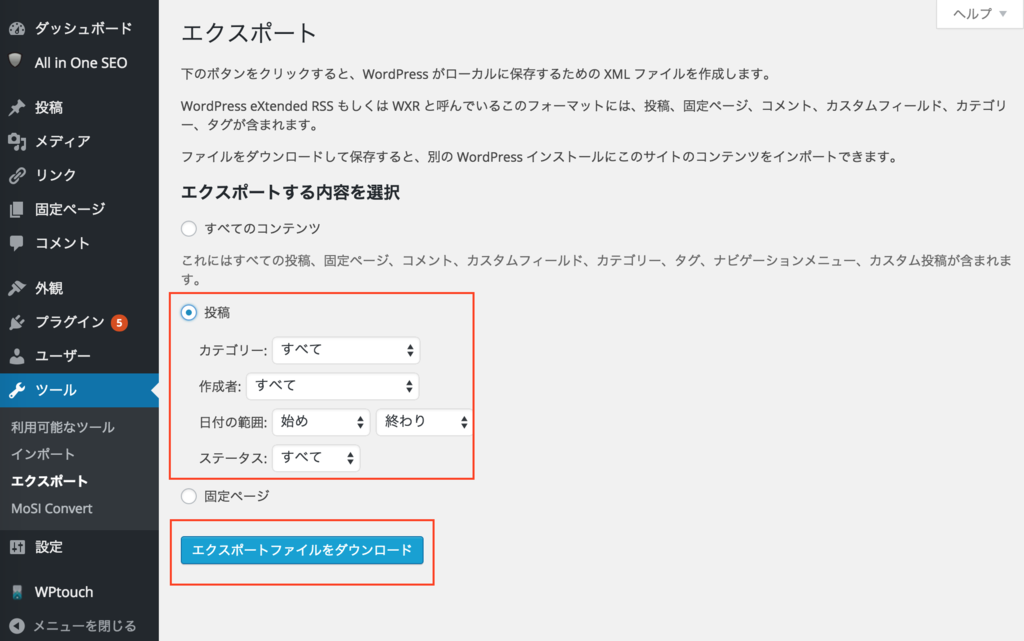Click the エクスポートする内容を選択 heading

(x=290, y=193)
